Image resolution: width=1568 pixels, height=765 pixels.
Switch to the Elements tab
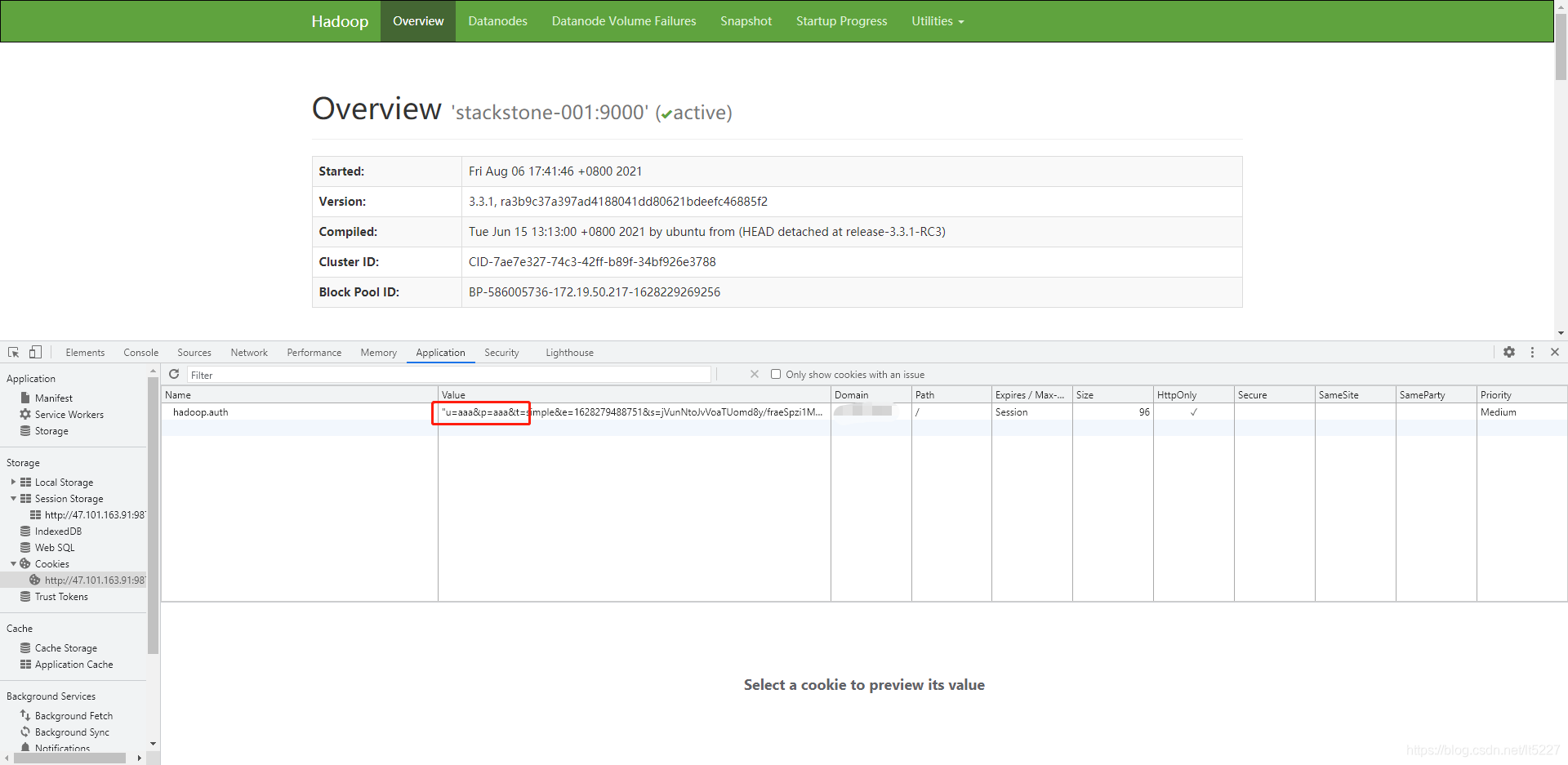pos(85,353)
